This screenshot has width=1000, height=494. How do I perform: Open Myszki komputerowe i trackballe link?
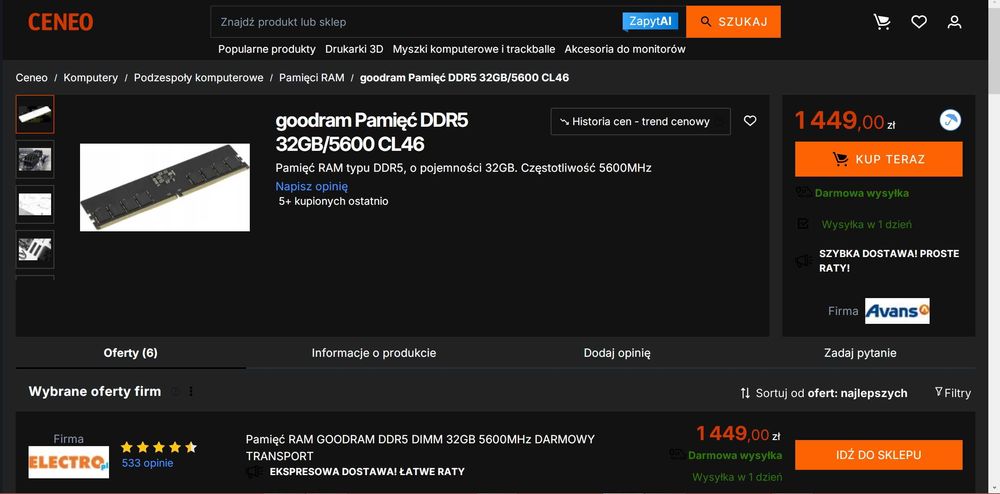pyautogui.click(x=474, y=49)
